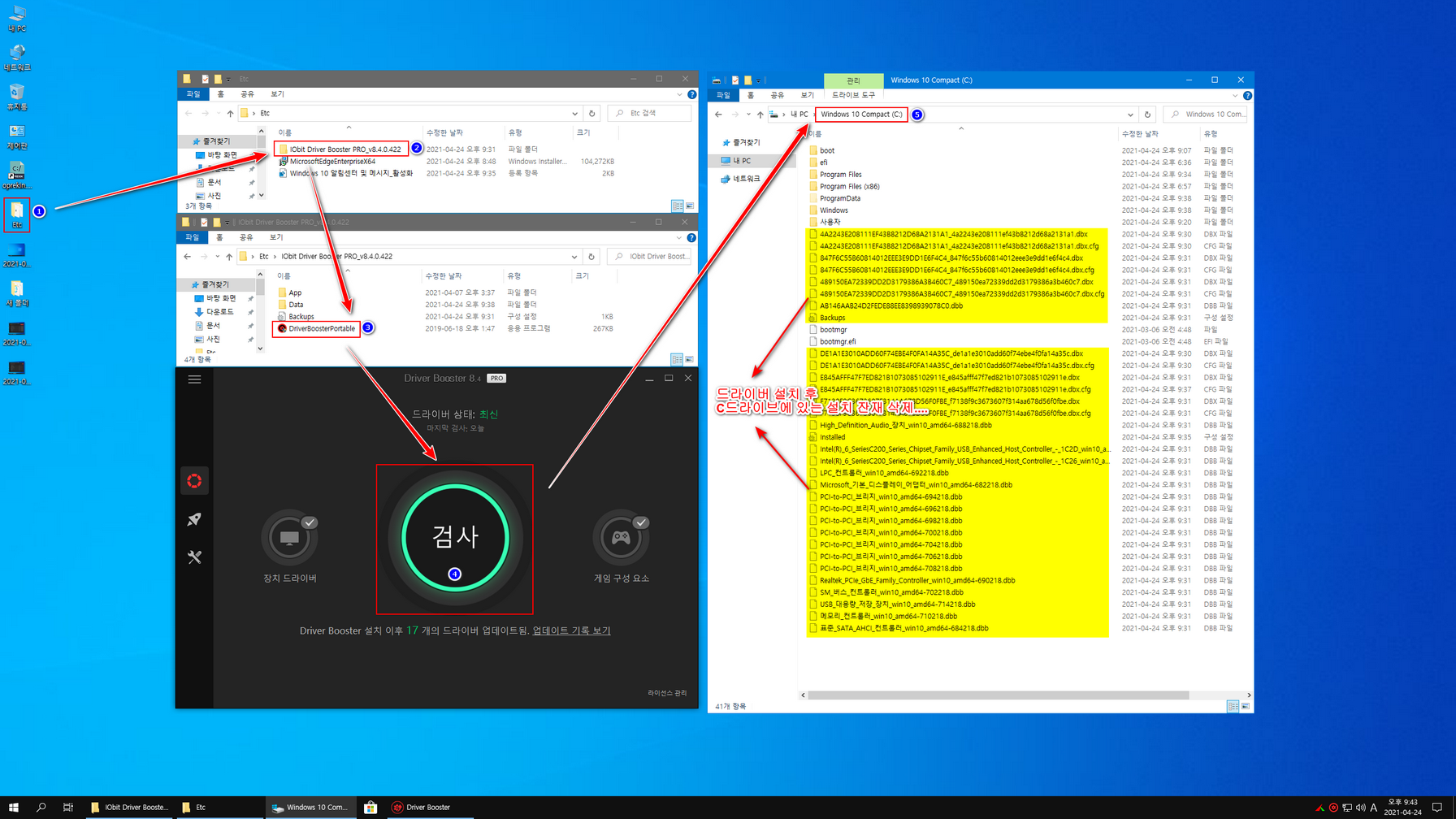This screenshot has height=819, width=1456.
Task: Refresh the Etc window
Action: 591,114
